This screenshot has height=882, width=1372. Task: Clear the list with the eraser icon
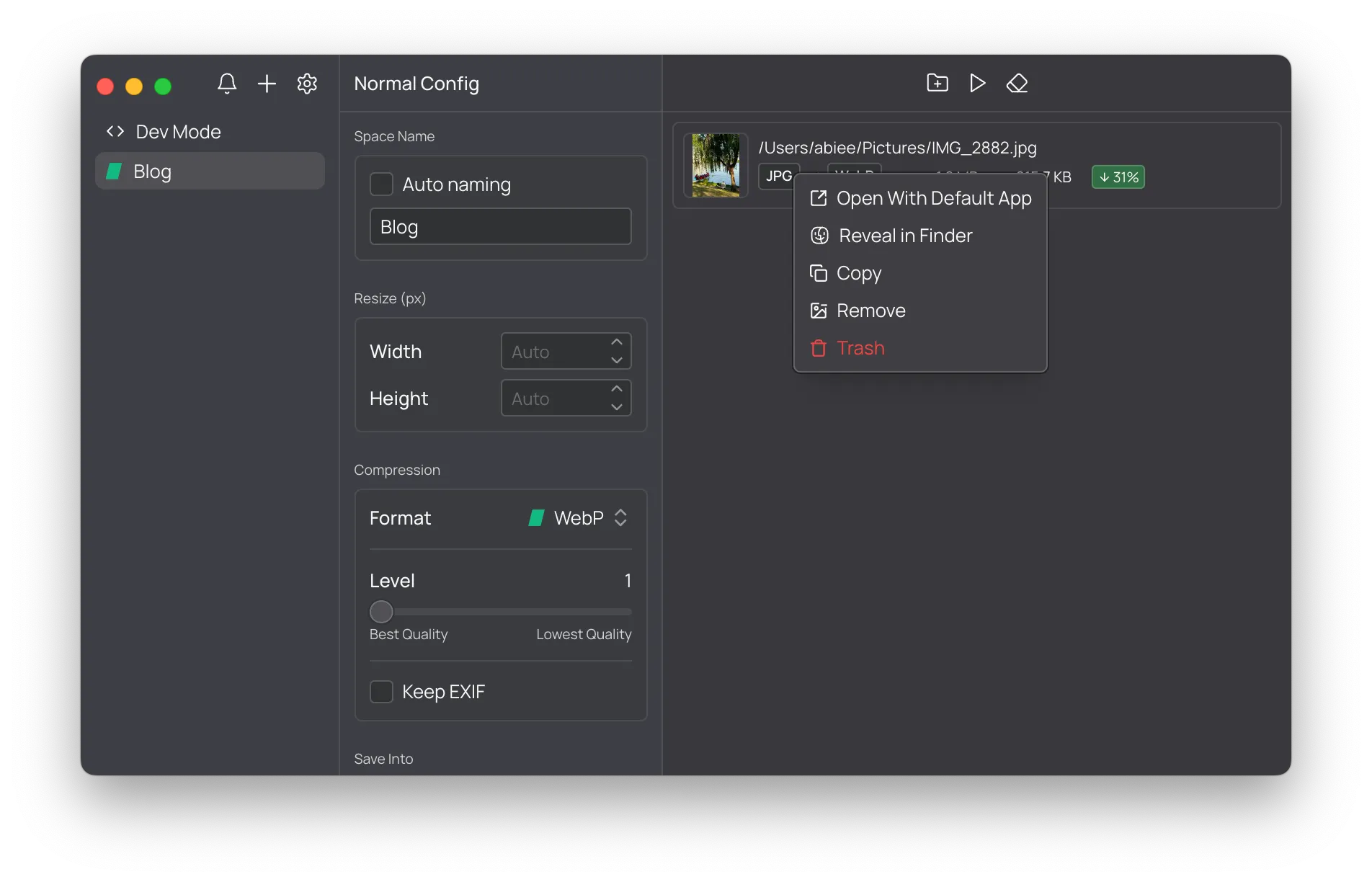click(1017, 83)
